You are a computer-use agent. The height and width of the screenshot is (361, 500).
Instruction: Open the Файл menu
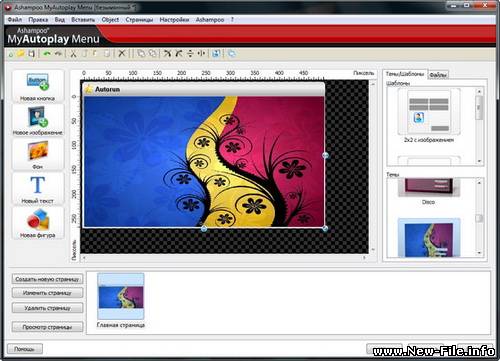(15, 20)
